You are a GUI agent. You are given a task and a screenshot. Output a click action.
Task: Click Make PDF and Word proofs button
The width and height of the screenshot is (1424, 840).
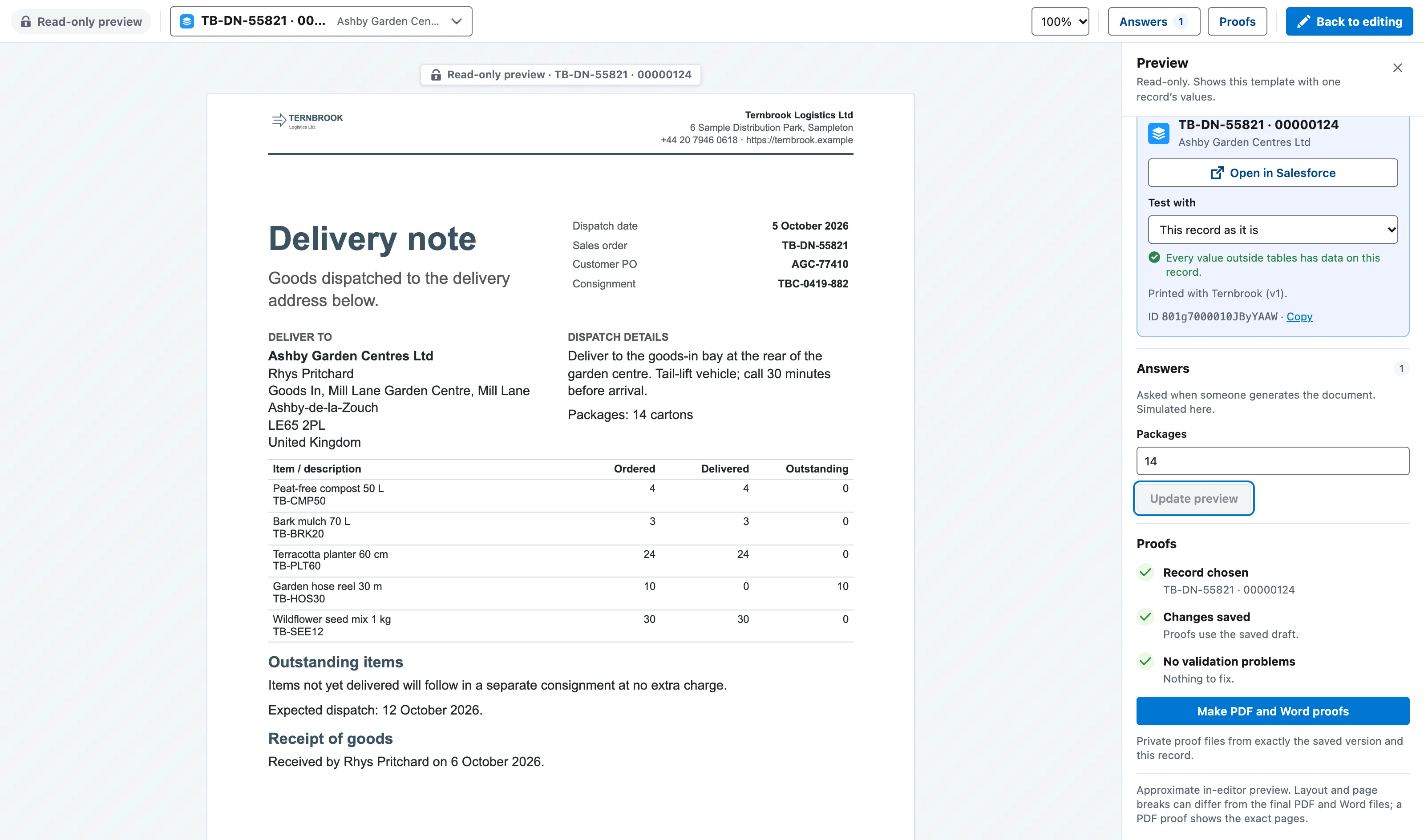point(1272,711)
